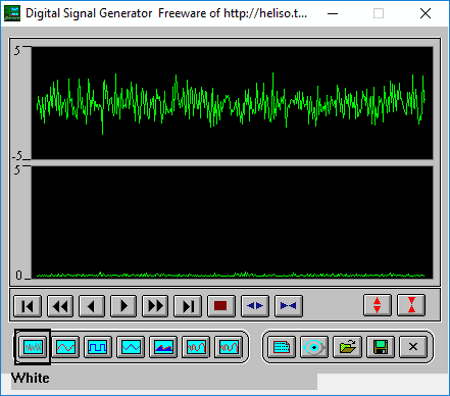This screenshot has height=396, width=450.
Task: Step backward one frame
Action: coord(92,306)
